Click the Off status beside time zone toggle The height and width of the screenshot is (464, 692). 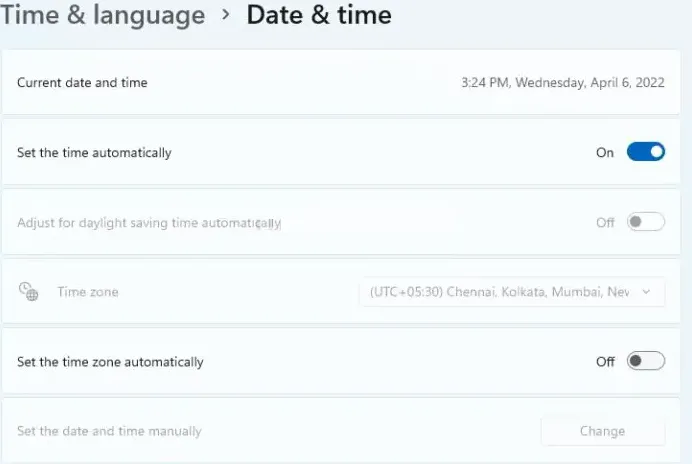[605, 362]
